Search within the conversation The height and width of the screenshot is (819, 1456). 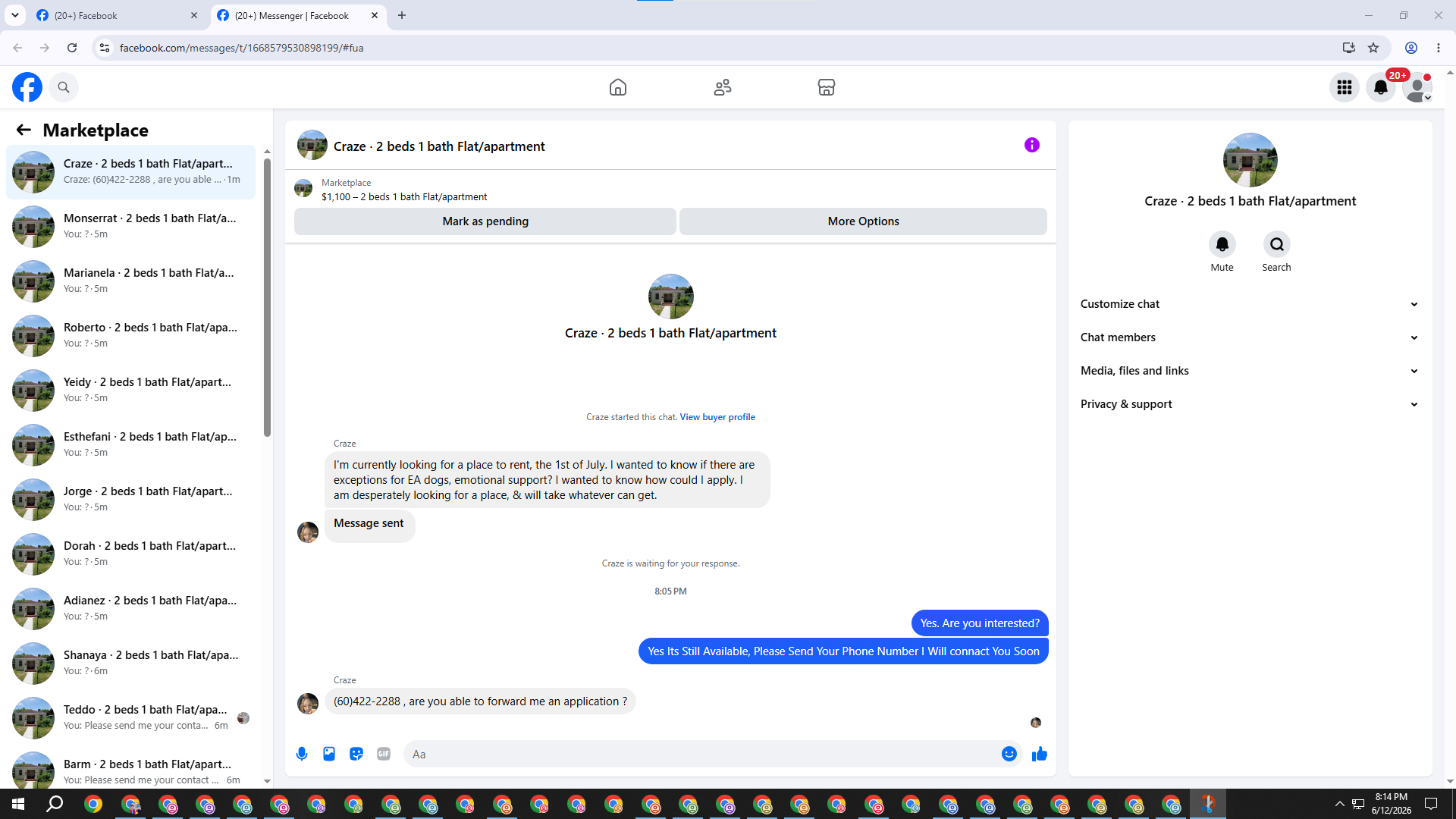pyautogui.click(x=1277, y=244)
